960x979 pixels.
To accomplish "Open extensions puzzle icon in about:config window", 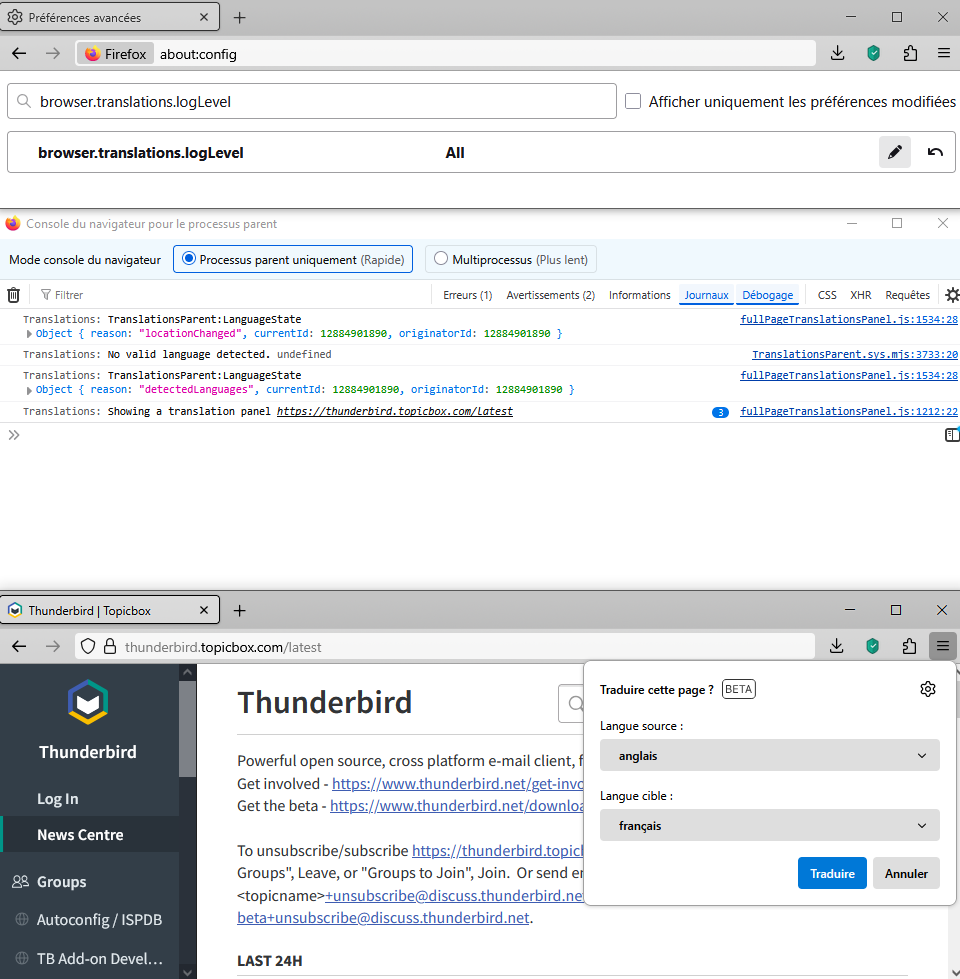I will (910, 54).
